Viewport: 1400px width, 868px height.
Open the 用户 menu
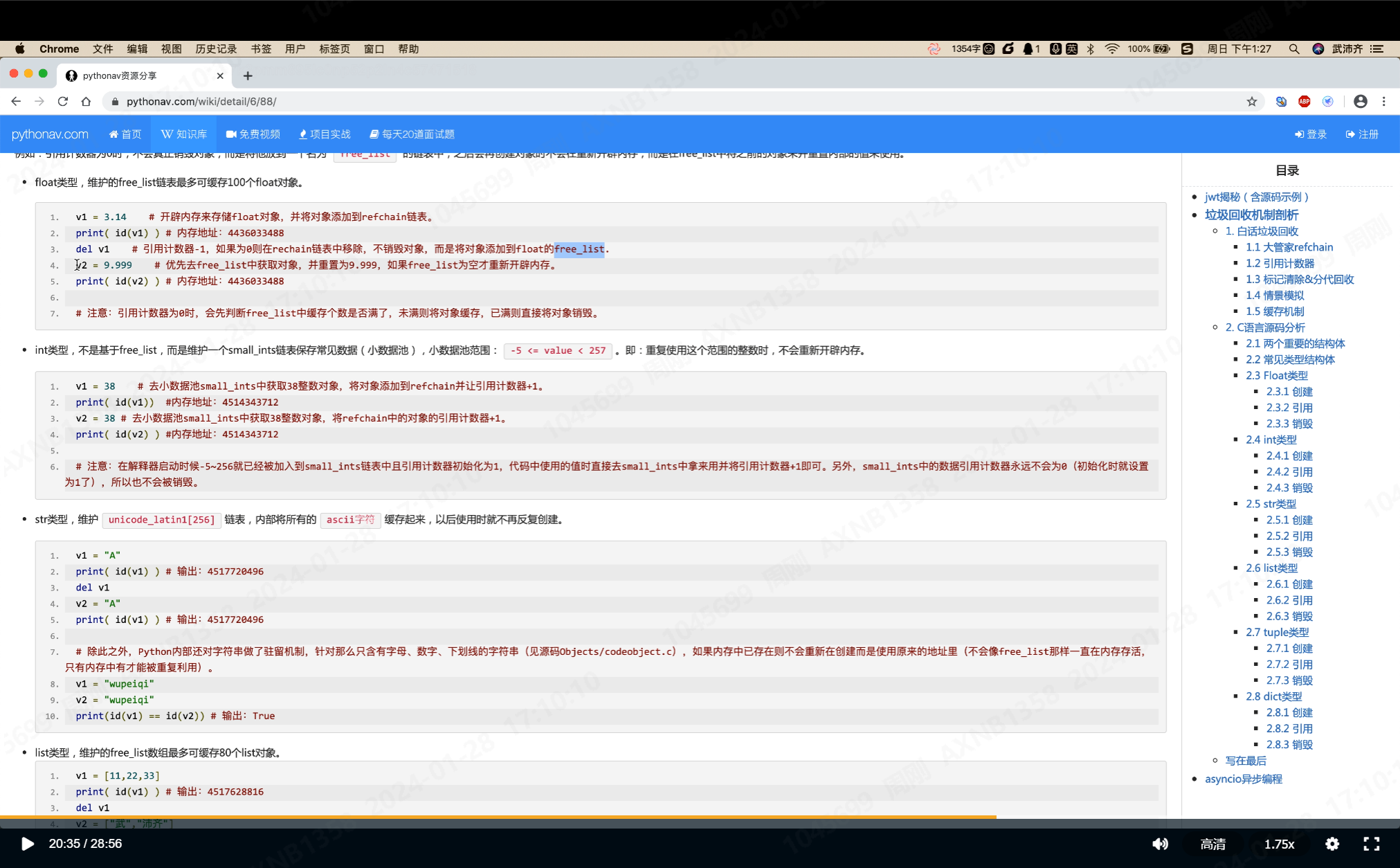295,48
